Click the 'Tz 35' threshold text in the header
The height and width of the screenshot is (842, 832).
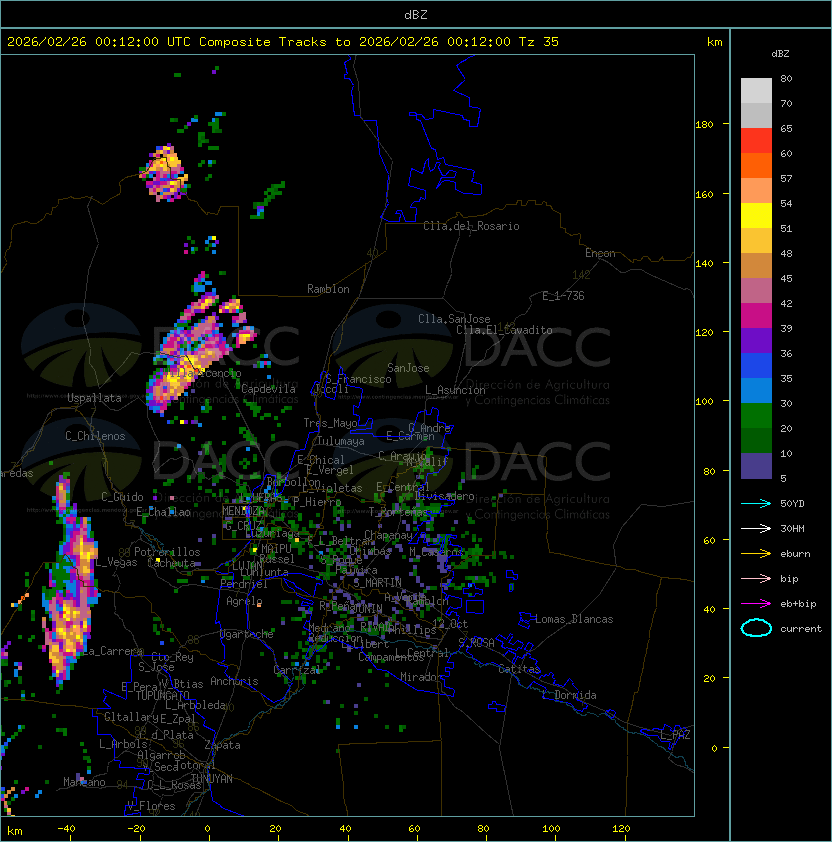pyautogui.click(x=539, y=42)
